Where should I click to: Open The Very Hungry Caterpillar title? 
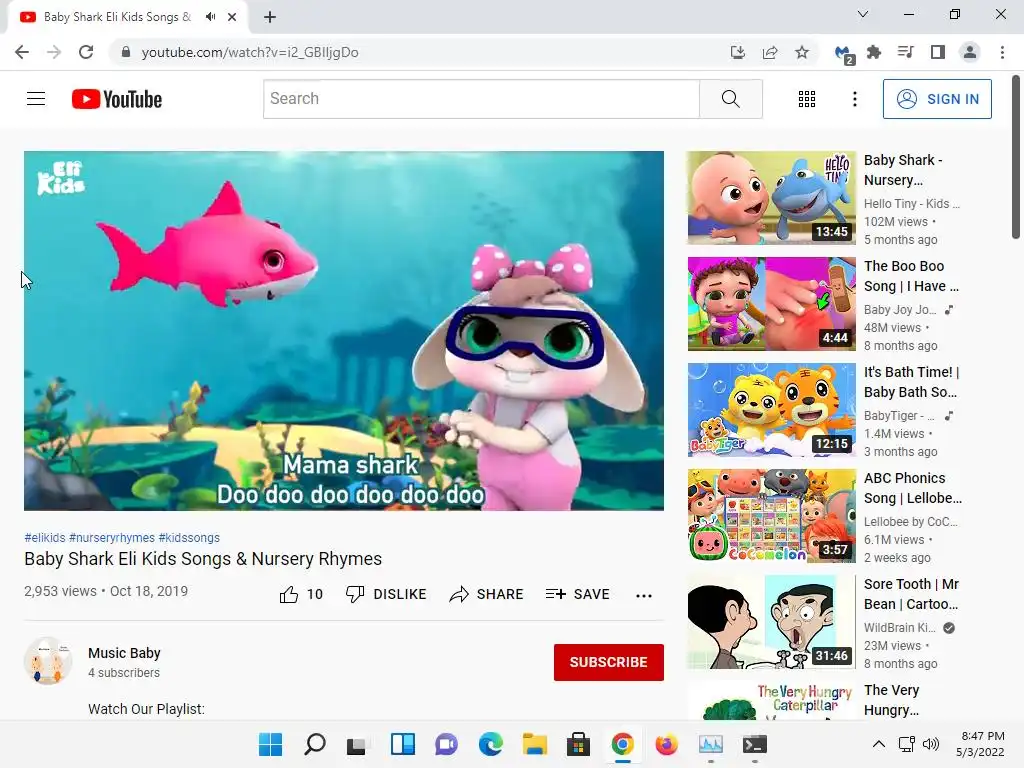point(891,700)
